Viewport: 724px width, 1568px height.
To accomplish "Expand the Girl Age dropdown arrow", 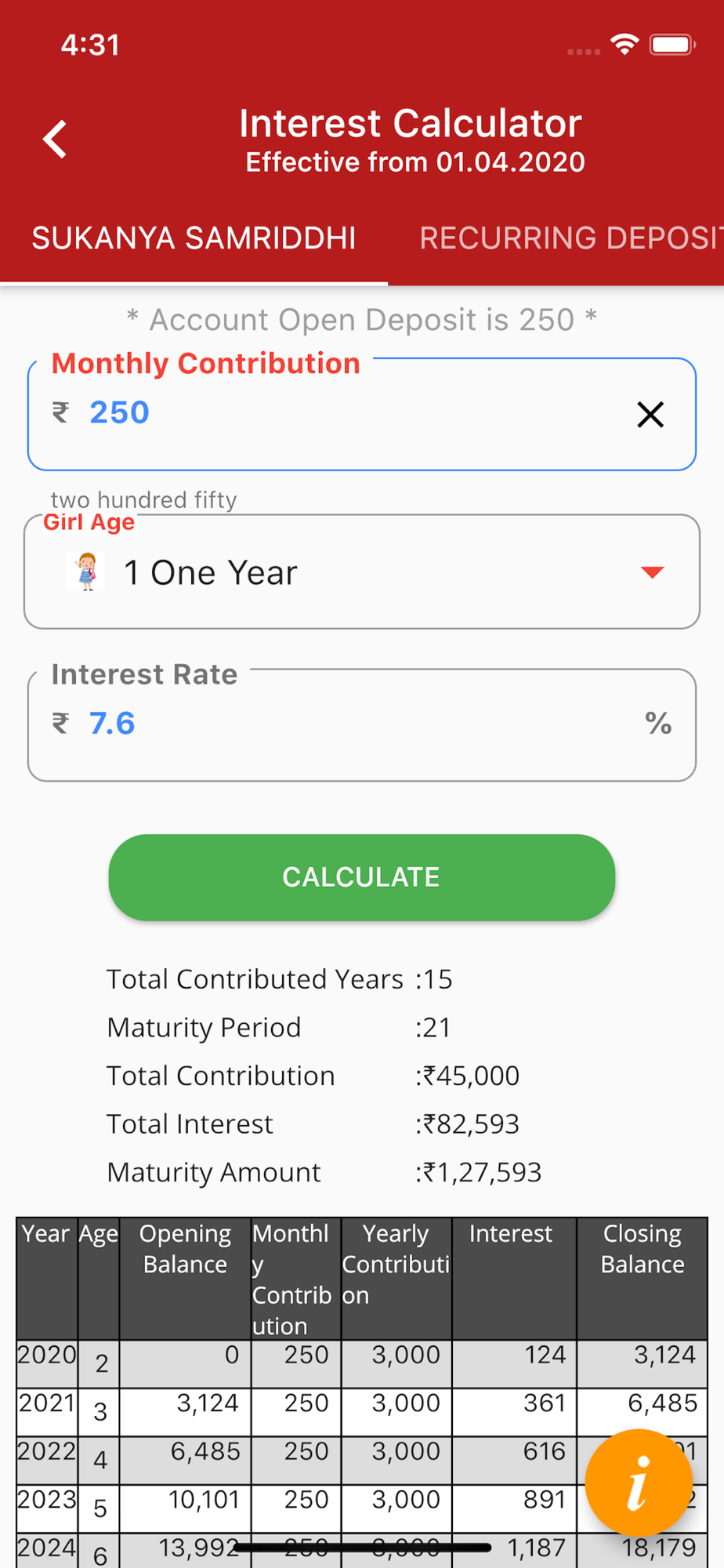I will click(652, 572).
